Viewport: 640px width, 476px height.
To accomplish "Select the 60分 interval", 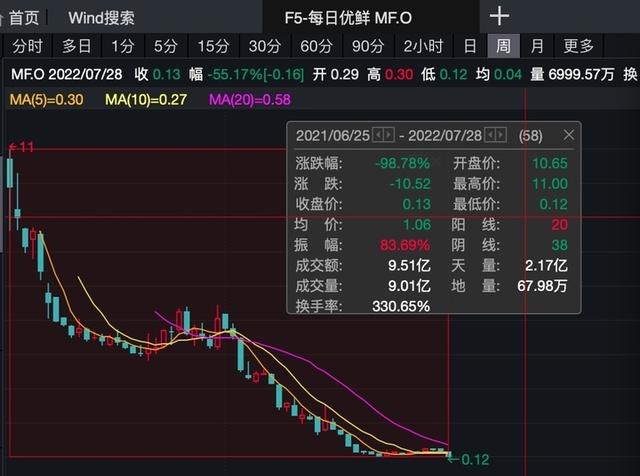I will (316, 46).
